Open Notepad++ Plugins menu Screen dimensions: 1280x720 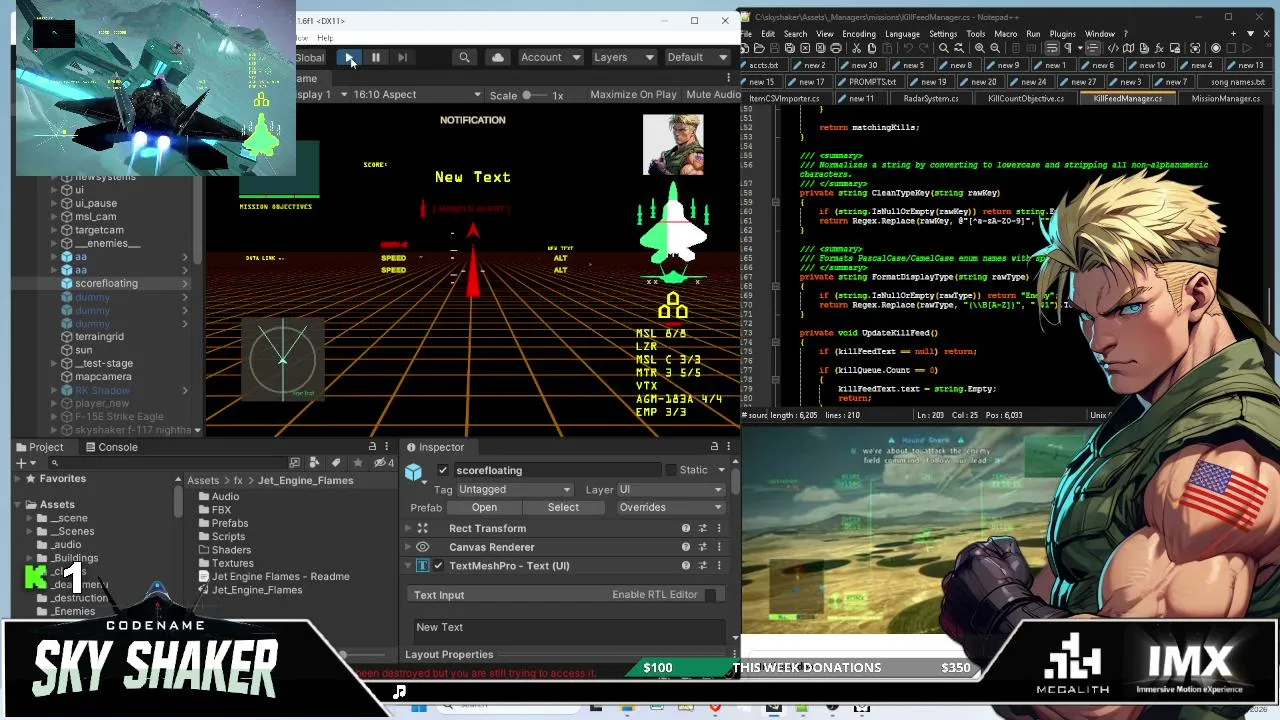click(1062, 34)
